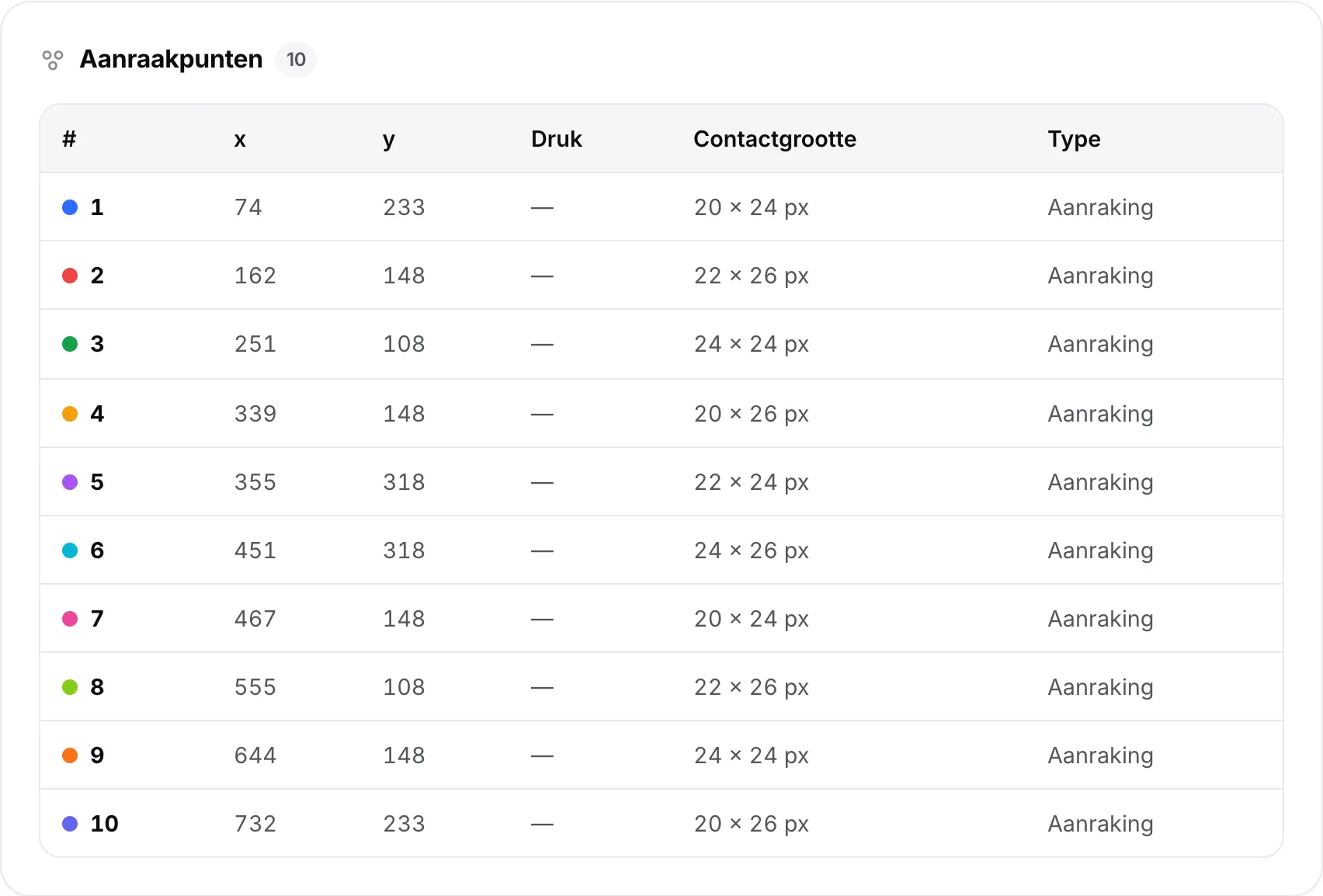Click the contact size in row 2

(752, 276)
